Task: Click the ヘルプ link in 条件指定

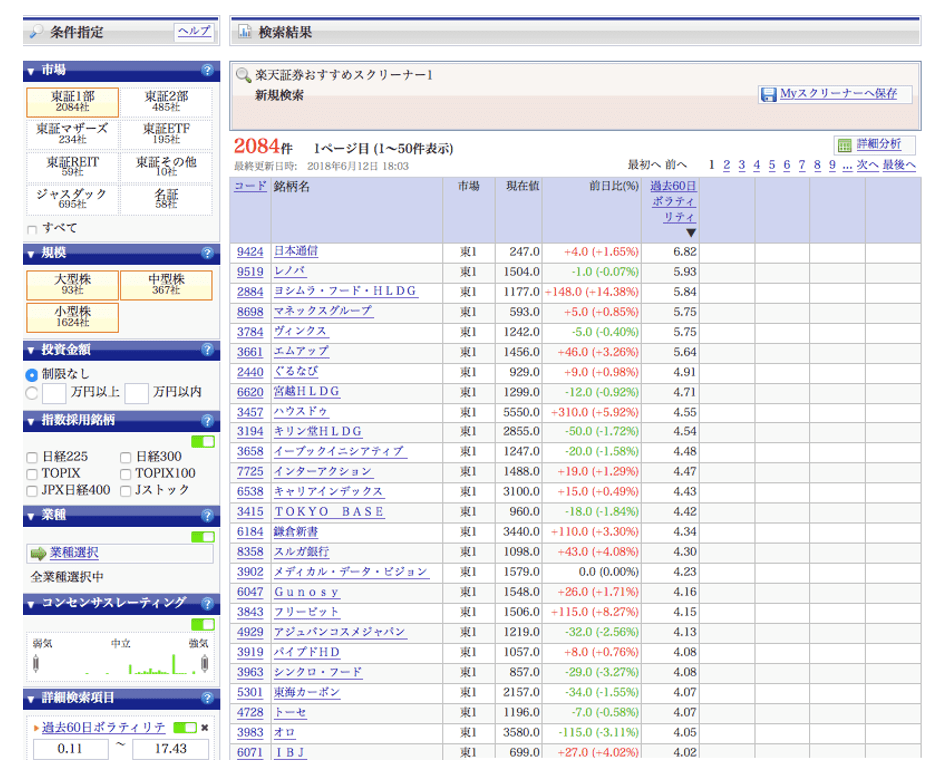Action: pos(193,31)
